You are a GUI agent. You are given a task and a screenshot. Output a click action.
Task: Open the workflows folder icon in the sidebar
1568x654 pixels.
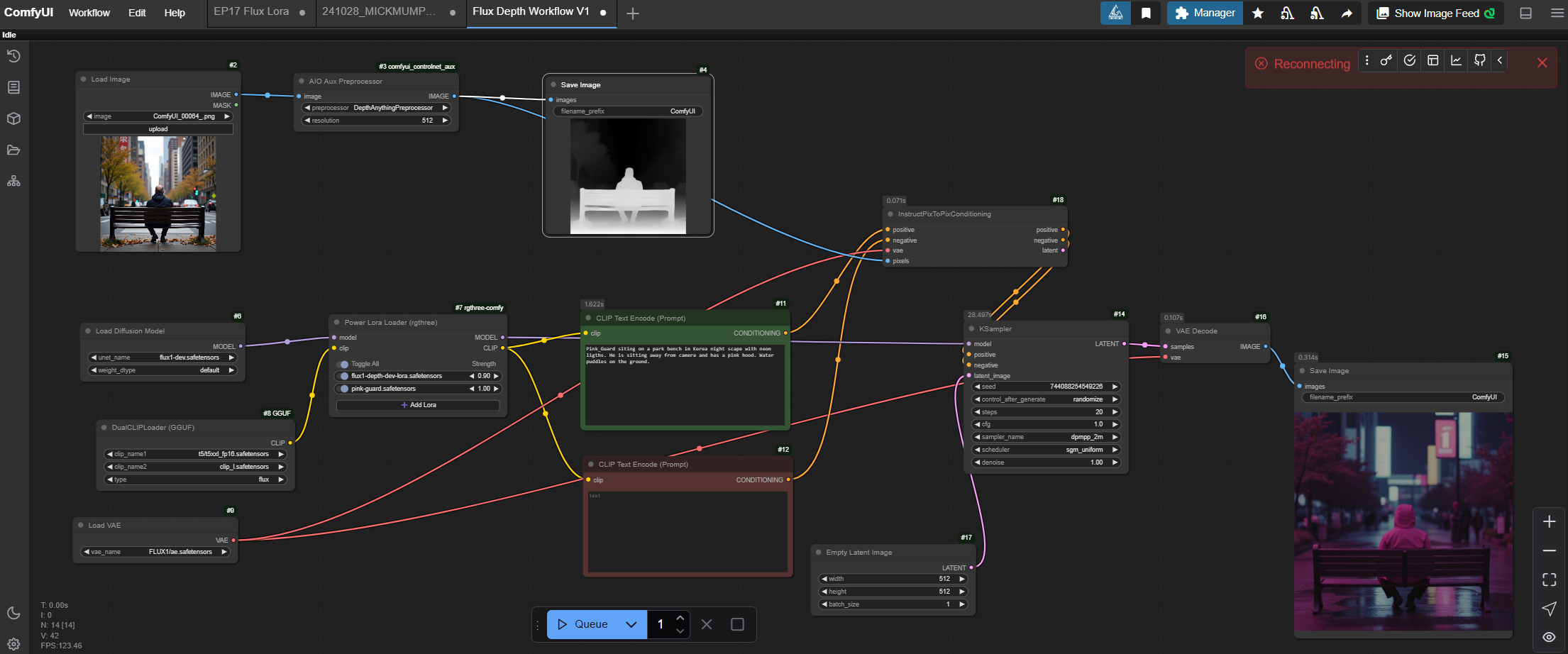(13, 150)
